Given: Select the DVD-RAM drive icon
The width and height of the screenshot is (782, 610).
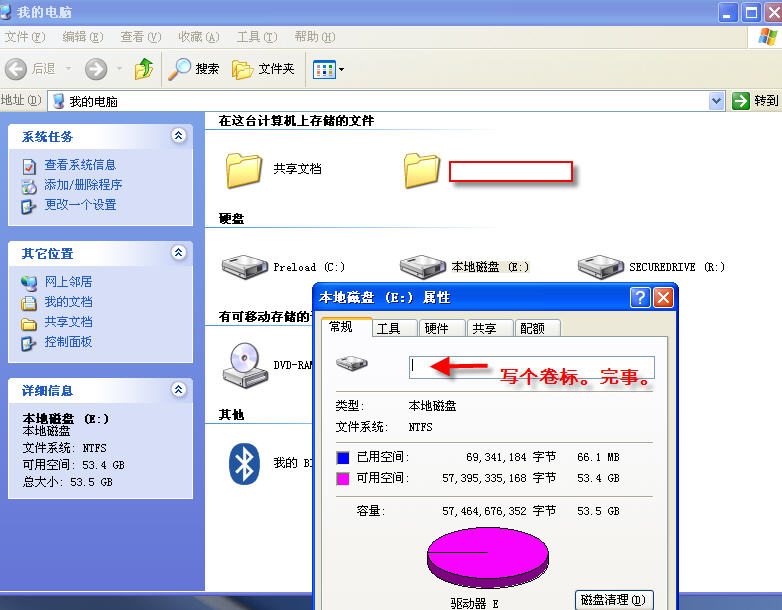Looking at the screenshot, I should (245, 365).
